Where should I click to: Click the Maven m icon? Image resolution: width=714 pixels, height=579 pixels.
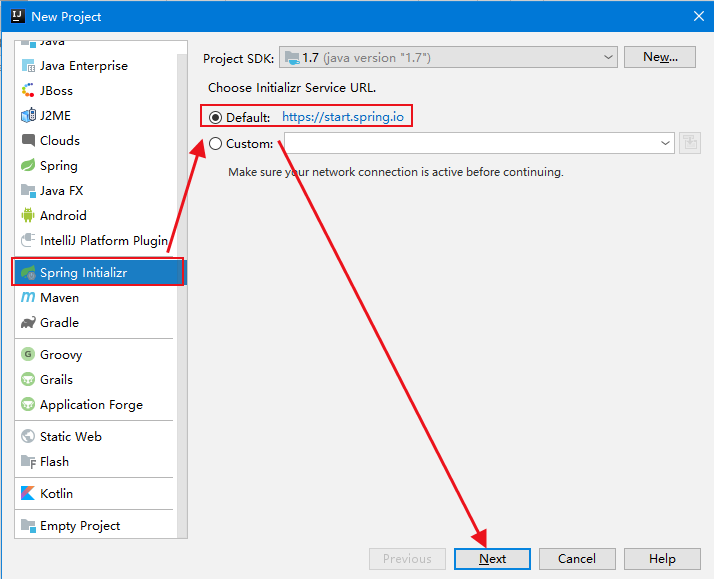(28, 297)
